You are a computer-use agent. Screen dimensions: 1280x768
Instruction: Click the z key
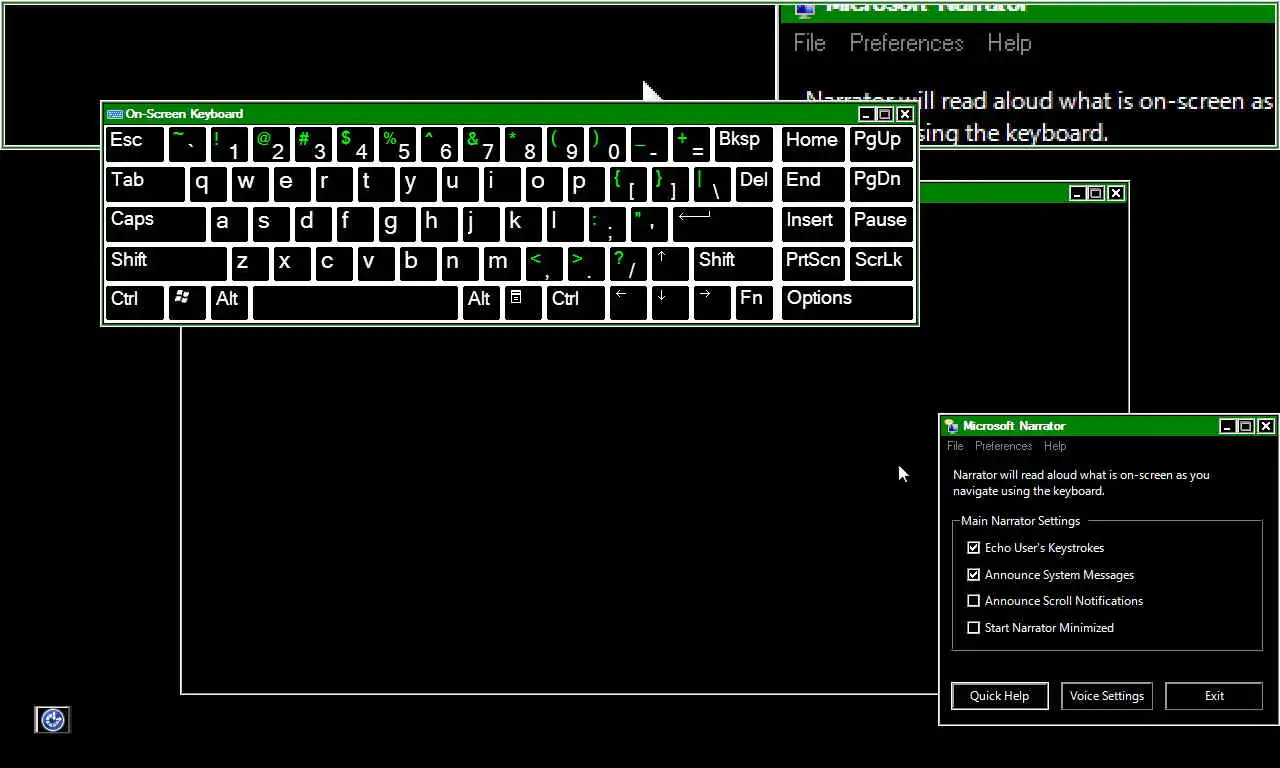click(x=250, y=264)
